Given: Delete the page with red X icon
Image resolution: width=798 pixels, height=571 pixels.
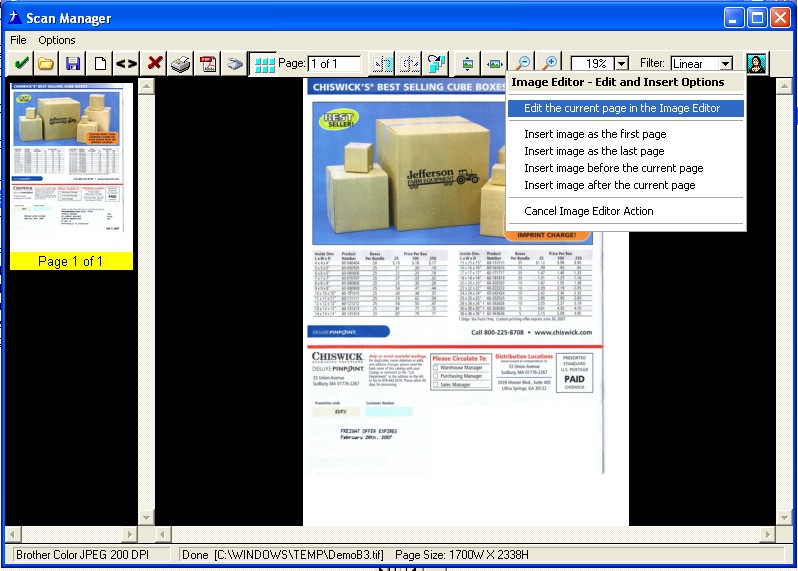Looking at the screenshot, I should click(x=155, y=63).
